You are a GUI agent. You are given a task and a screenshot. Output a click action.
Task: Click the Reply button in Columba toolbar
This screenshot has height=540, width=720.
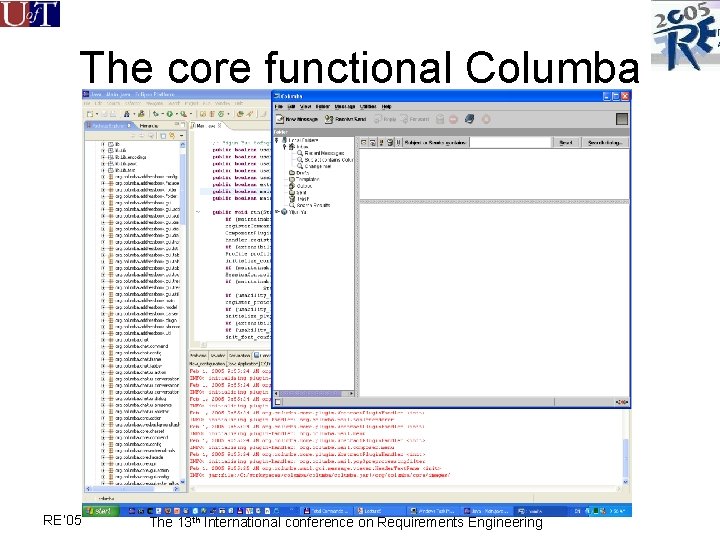(385, 119)
